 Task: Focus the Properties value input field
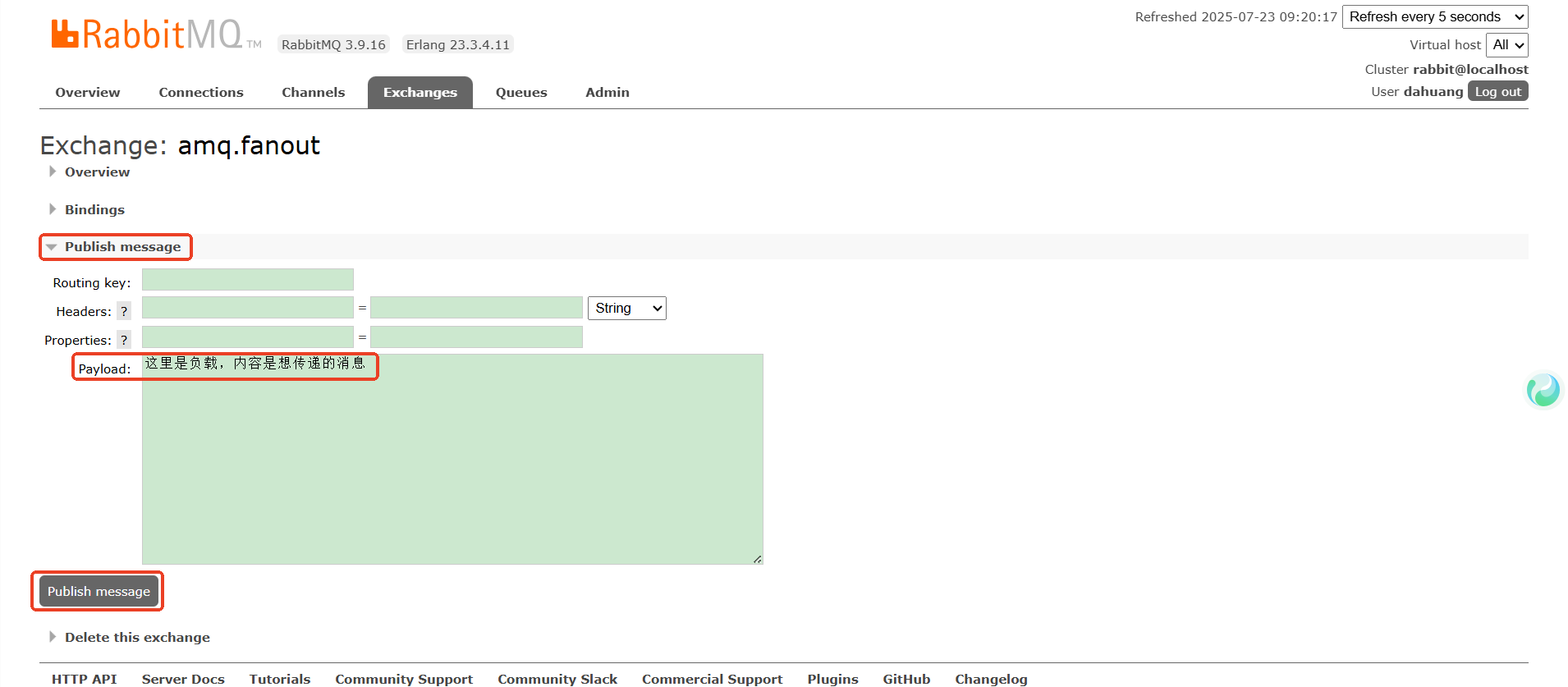[x=476, y=337]
